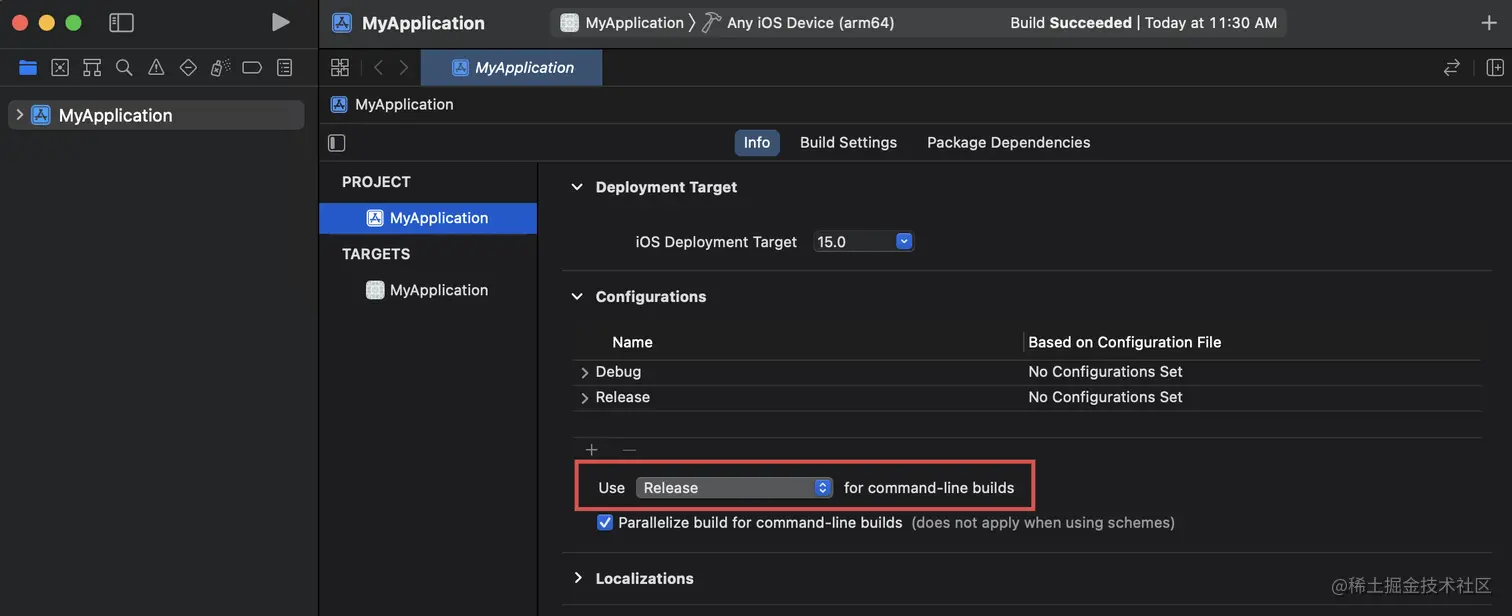Remove configuration with minus button

(x=629, y=450)
